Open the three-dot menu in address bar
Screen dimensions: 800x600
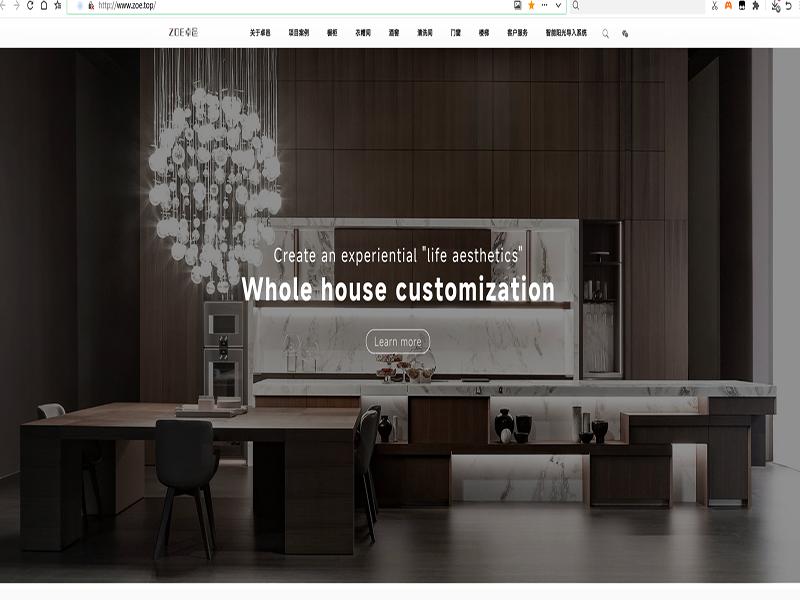[544, 5]
